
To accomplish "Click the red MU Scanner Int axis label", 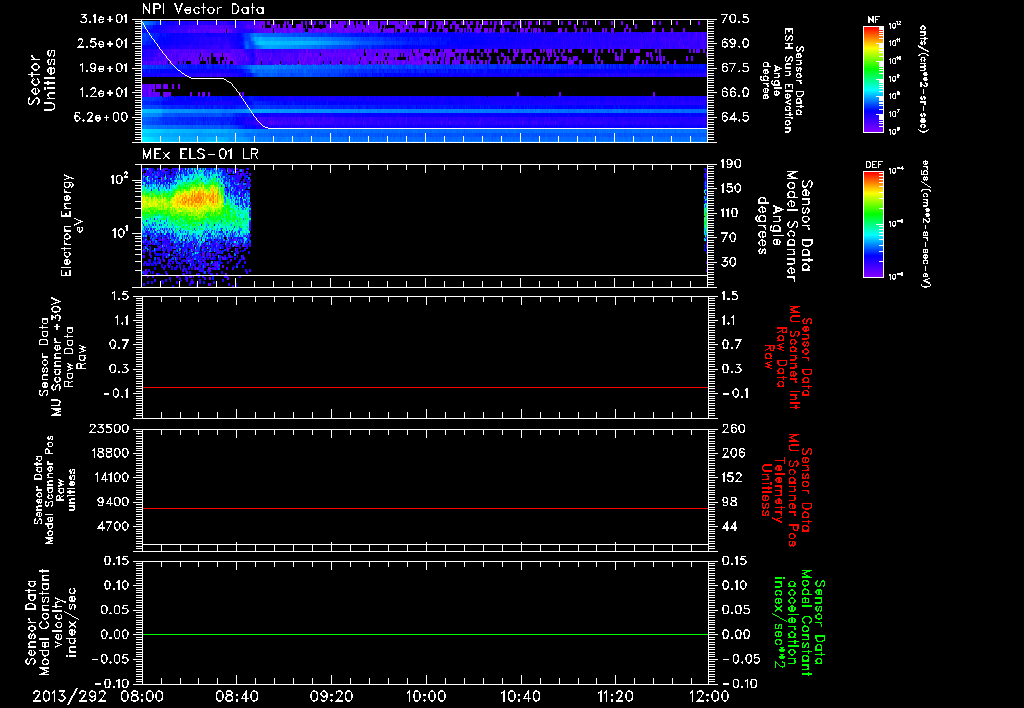I will tap(790, 355).
